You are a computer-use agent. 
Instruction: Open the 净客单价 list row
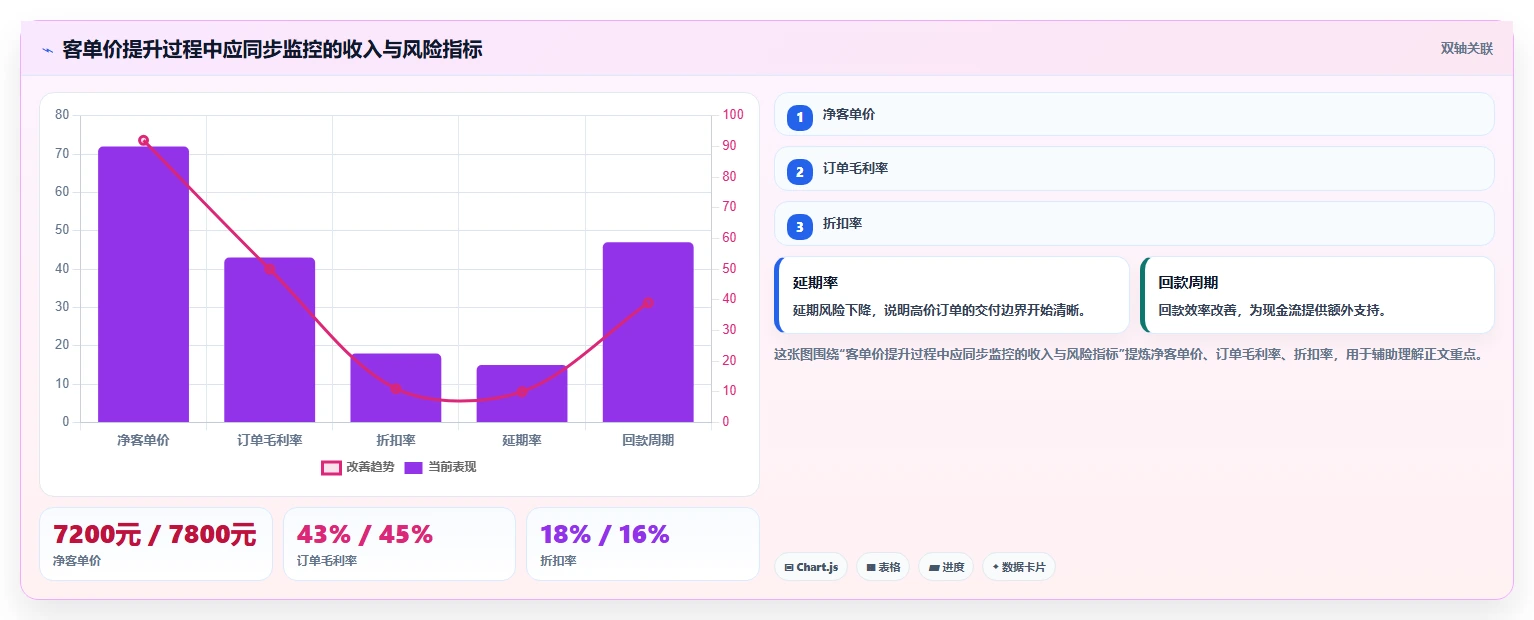(x=1134, y=114)
